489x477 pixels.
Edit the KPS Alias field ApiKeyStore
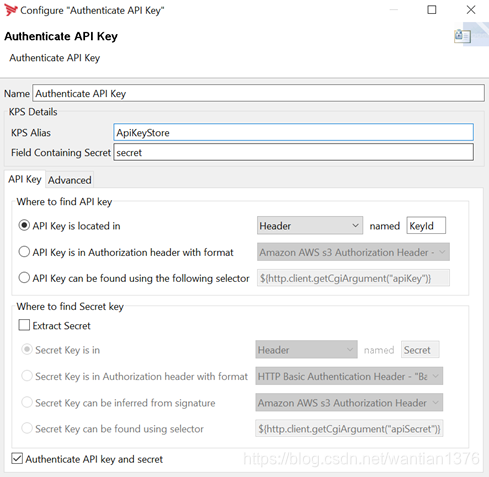click(293, 133)
